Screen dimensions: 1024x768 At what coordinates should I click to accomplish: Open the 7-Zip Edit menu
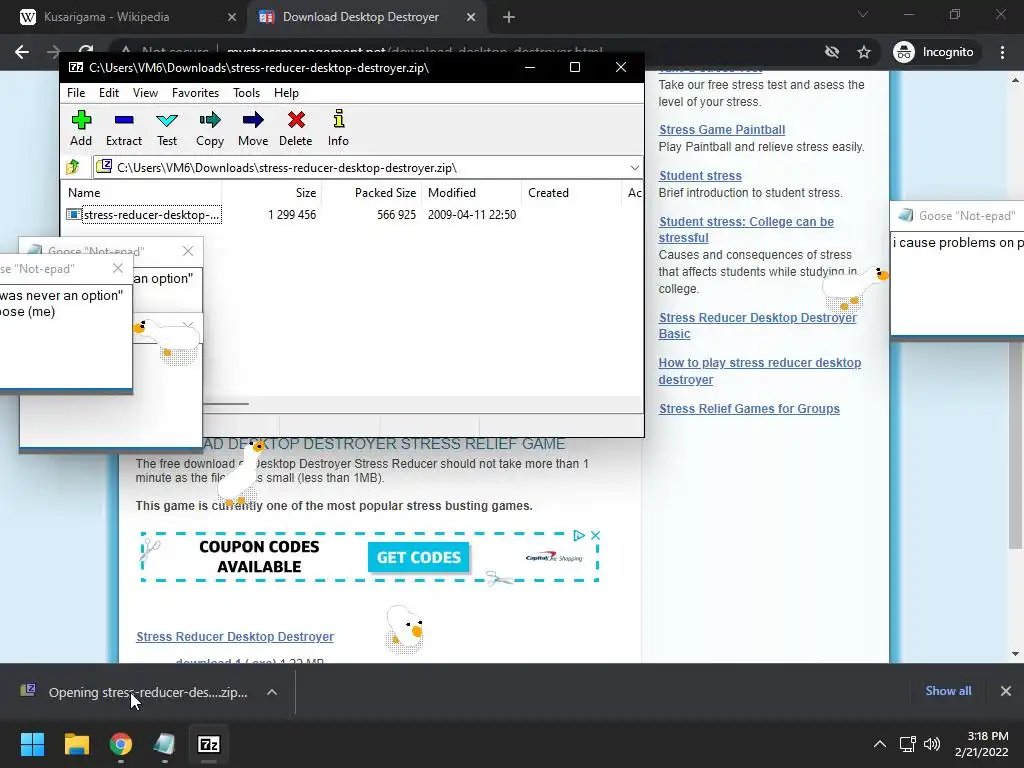pos(108,93)
